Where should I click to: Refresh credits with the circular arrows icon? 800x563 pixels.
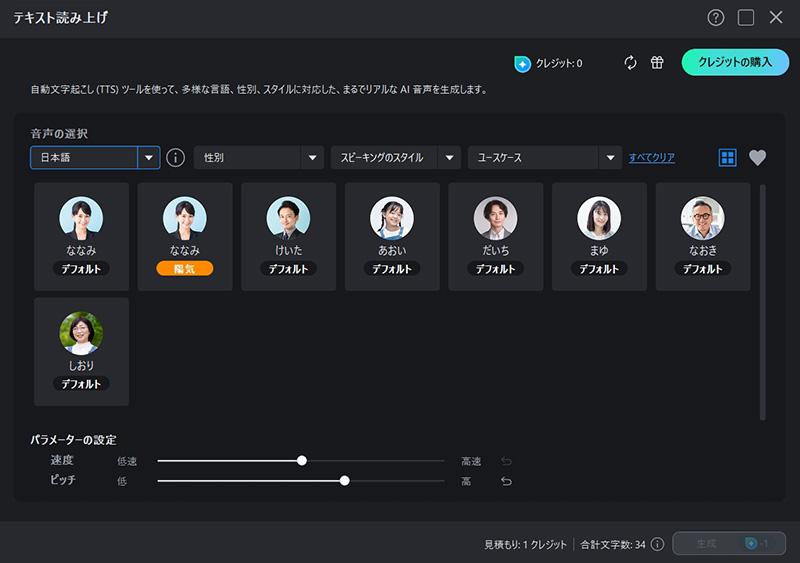[x=631, y=63]
